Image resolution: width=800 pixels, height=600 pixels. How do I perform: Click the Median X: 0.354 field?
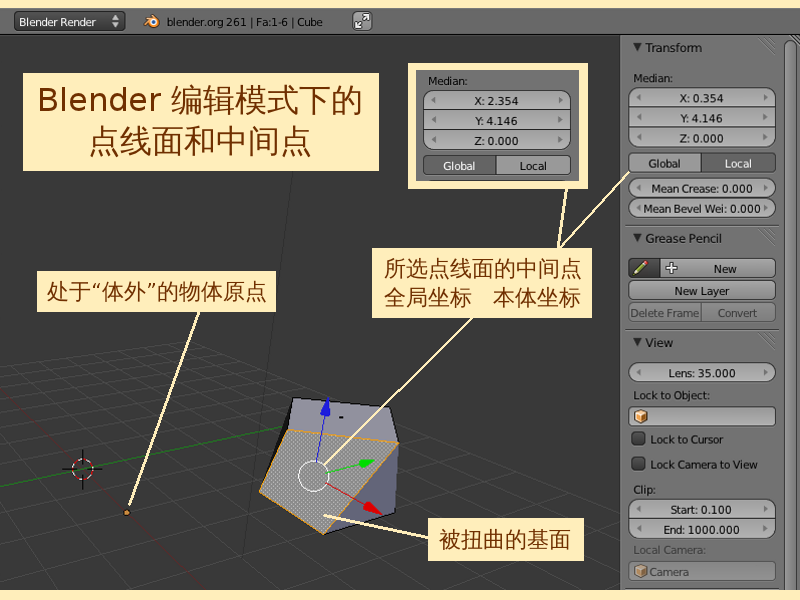pyautogui.click(x=702, y=98)
